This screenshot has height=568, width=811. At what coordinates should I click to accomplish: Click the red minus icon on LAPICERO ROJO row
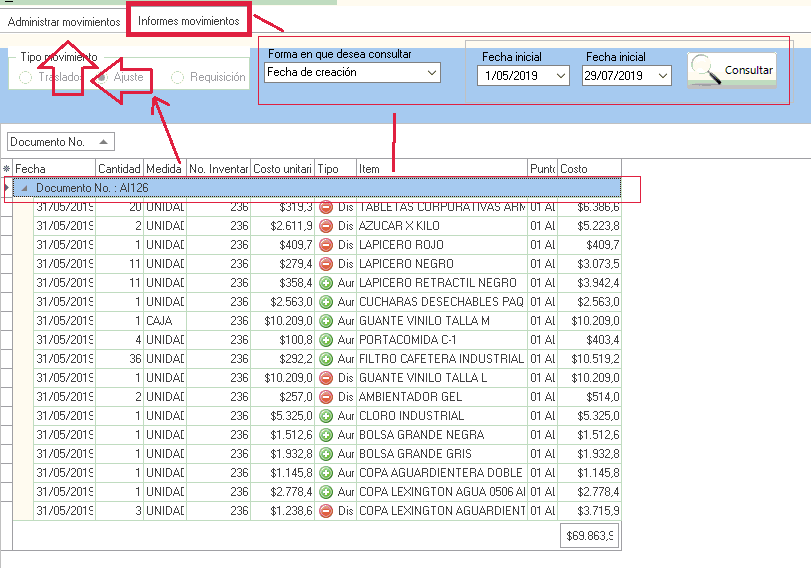pyautogui.click(x=326, y=245)
